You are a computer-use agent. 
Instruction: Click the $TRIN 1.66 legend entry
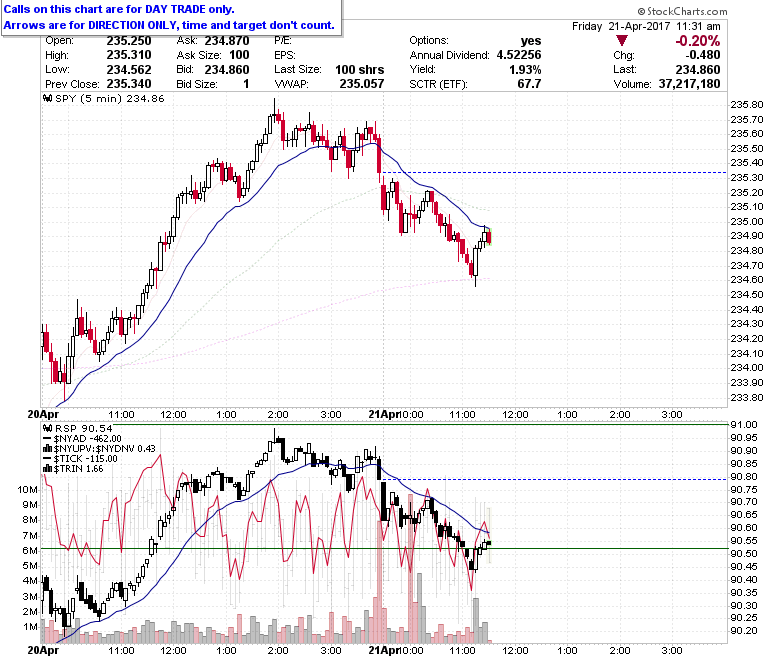[79, 469]
